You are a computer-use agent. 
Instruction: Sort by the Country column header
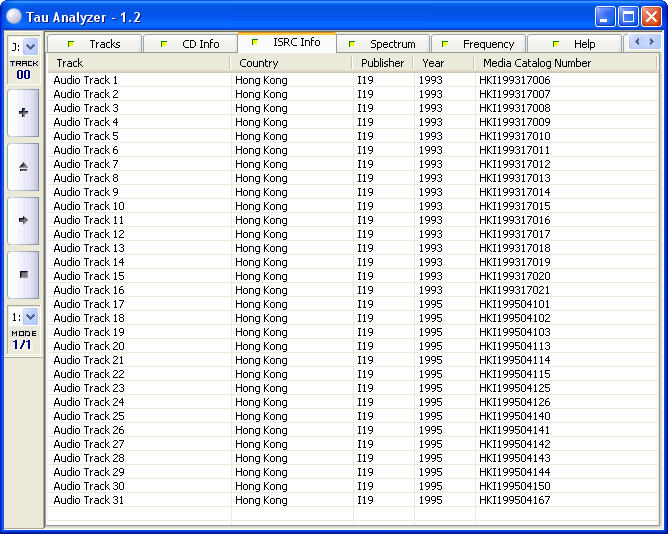(291, 63)
